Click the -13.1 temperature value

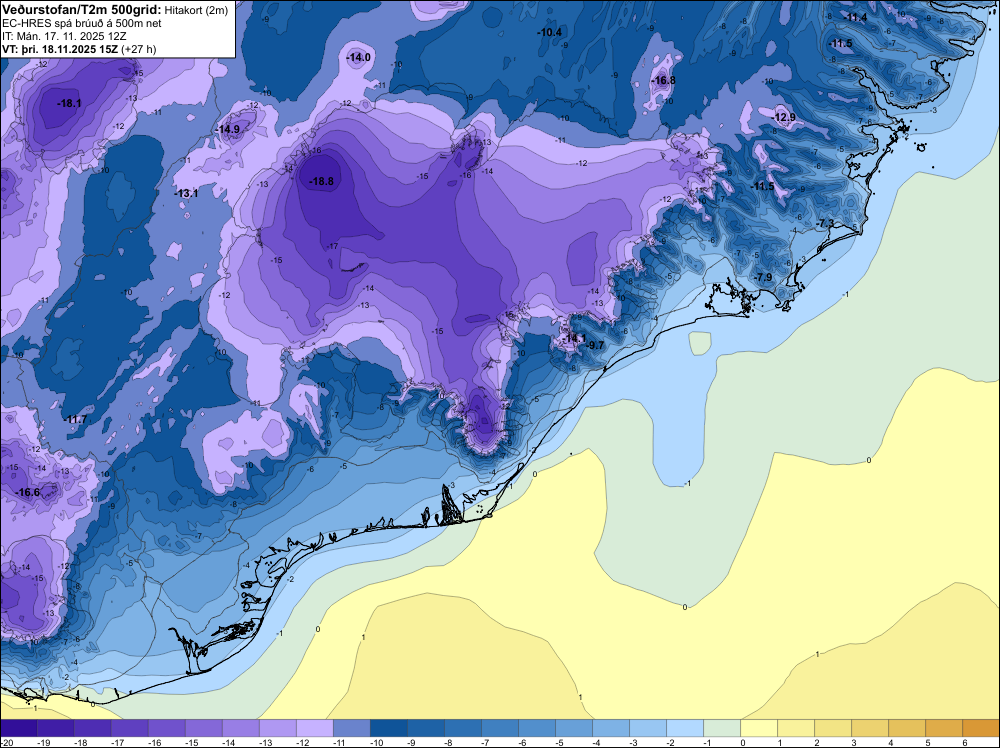[x=186, y=193]
